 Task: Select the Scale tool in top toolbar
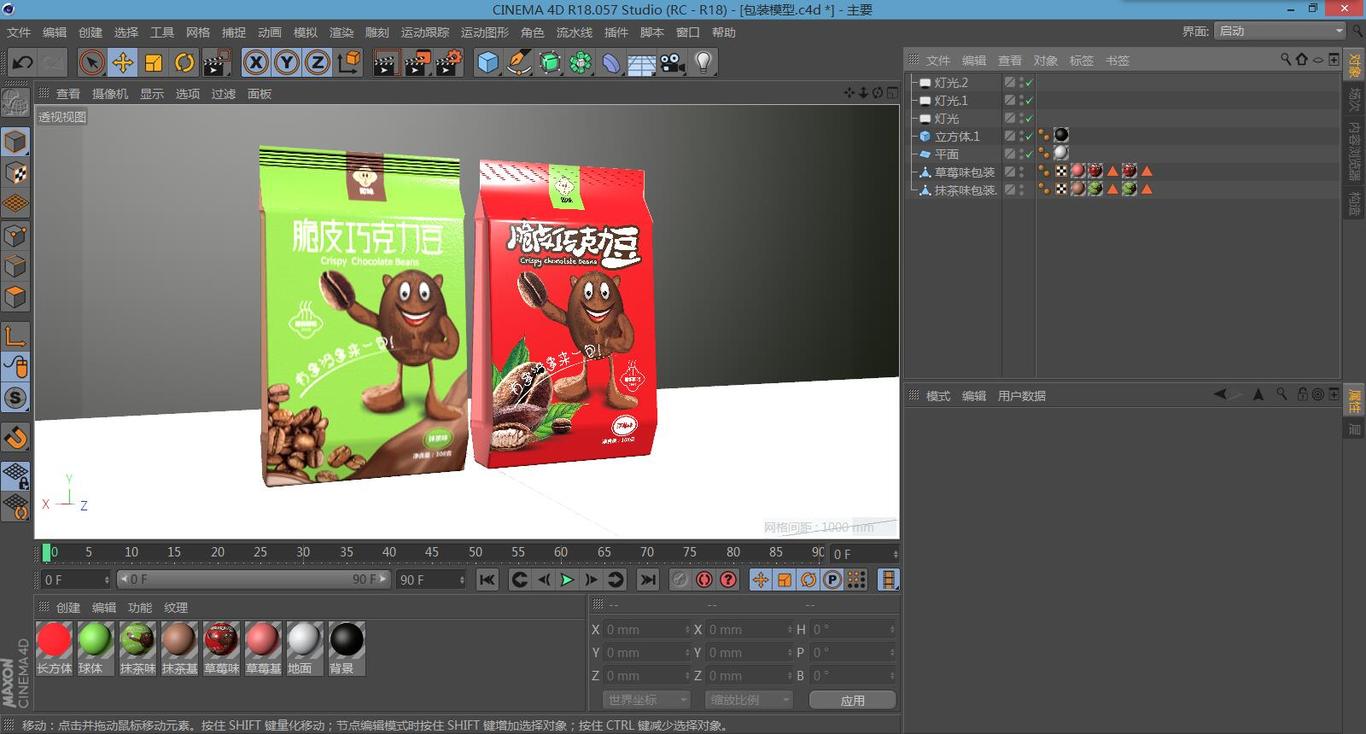(153, 63)
